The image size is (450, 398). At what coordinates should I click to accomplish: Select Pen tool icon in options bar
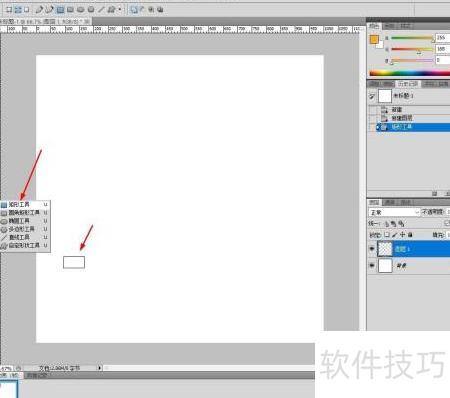point(40,10)
